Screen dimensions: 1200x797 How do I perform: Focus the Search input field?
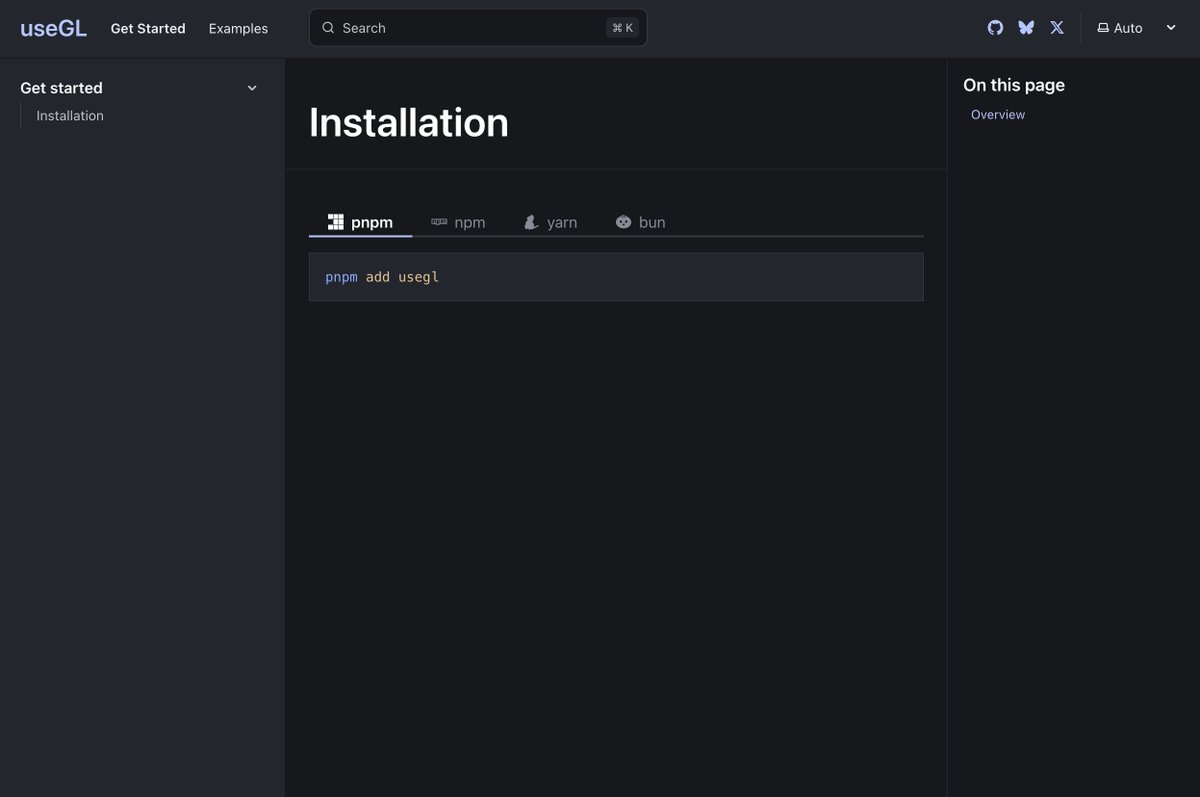tap(478, 28)
